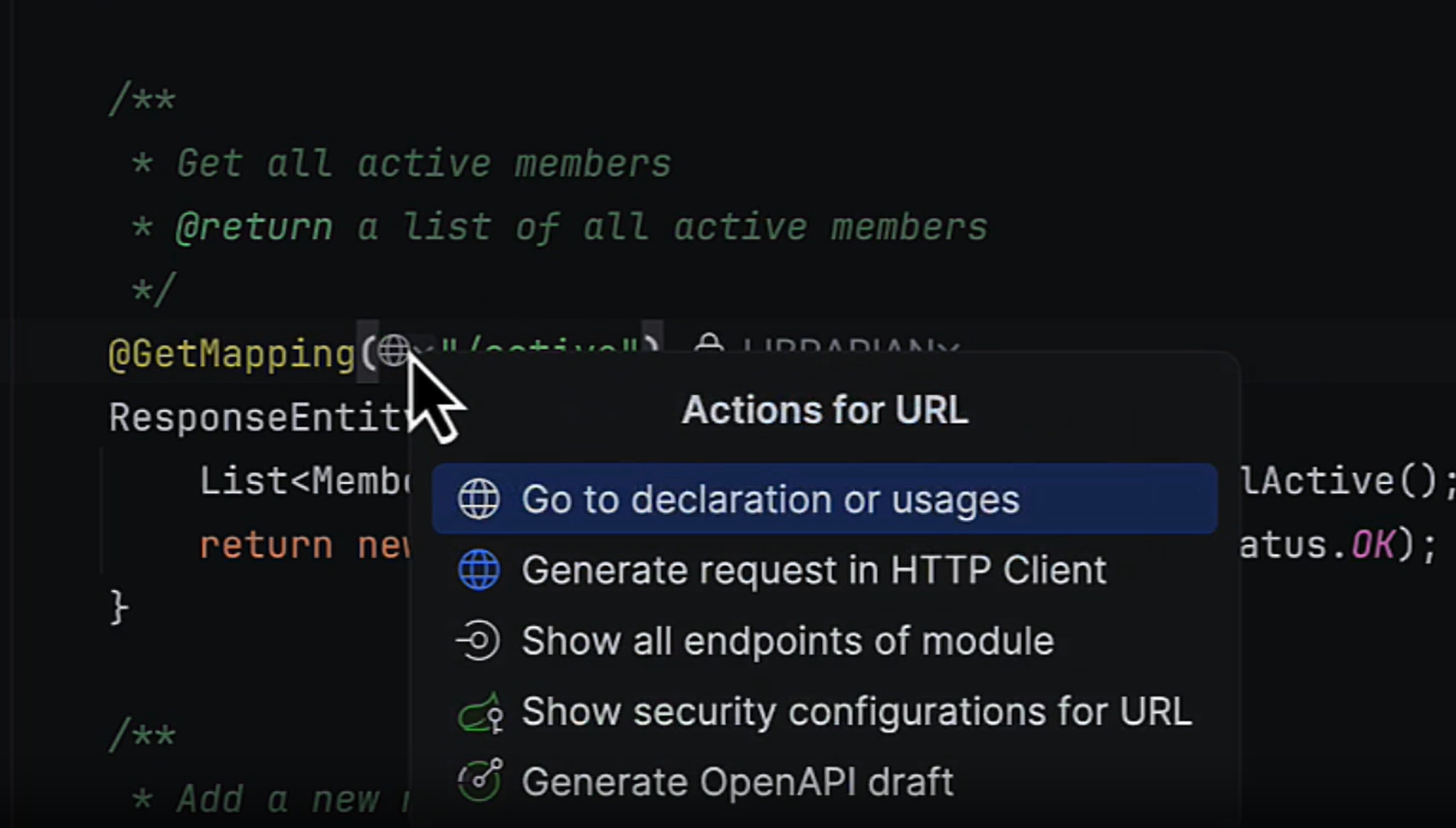Click security key icon beside Show security configurations

tap(480, 712)
